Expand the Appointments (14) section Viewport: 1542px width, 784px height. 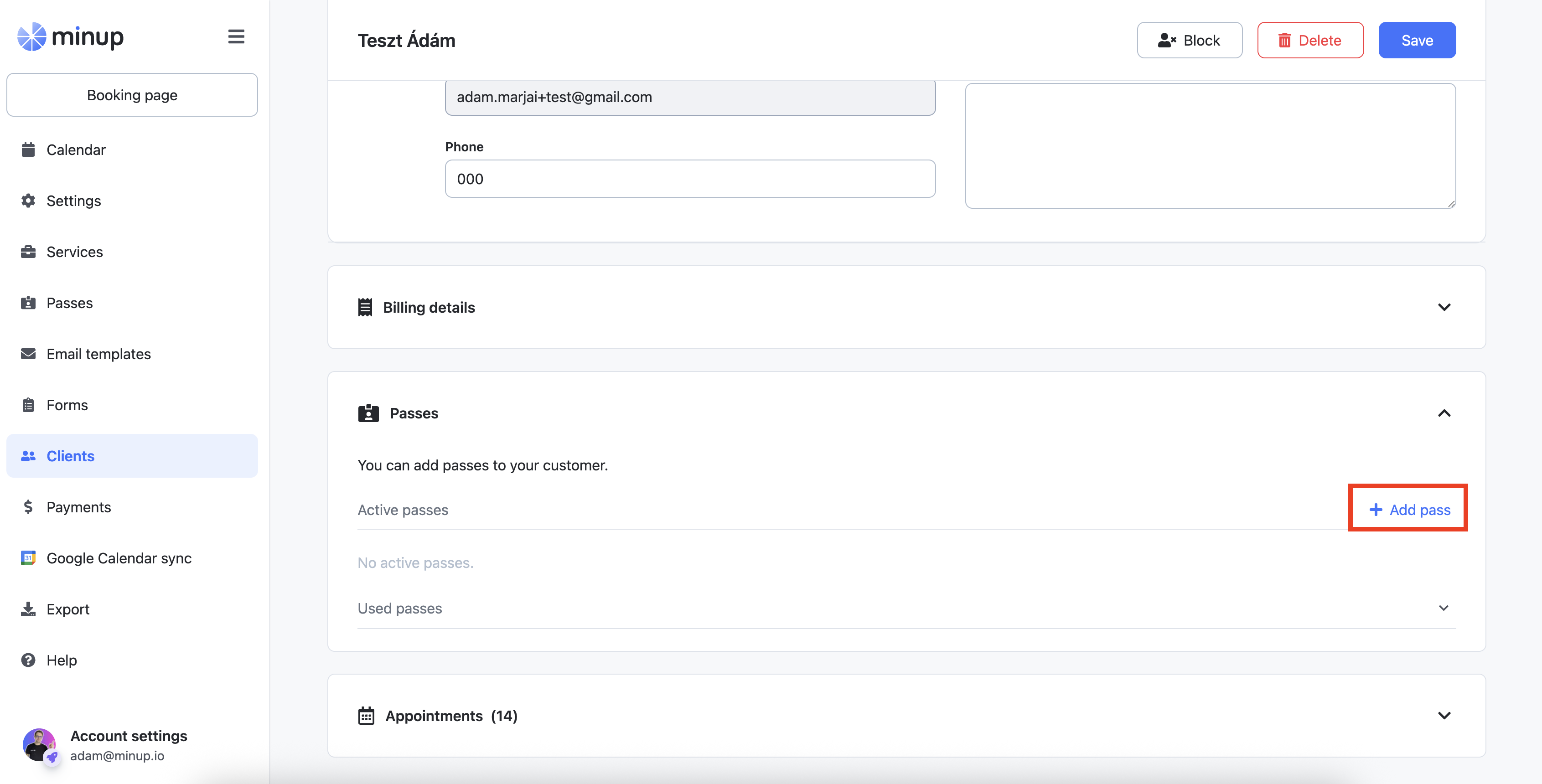(x=1444, y=716)
